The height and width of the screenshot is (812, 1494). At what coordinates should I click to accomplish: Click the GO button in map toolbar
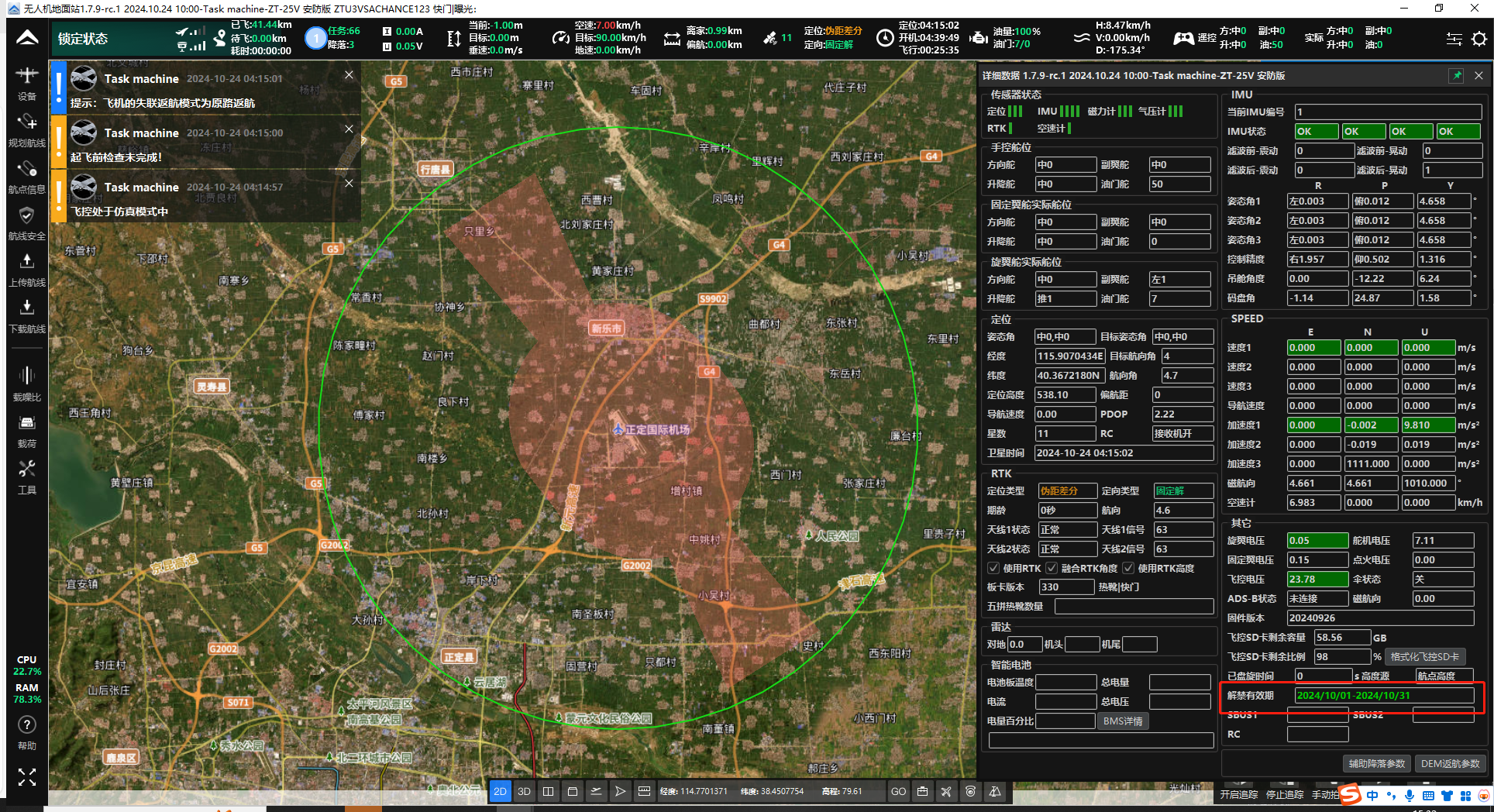coord(898,791)
